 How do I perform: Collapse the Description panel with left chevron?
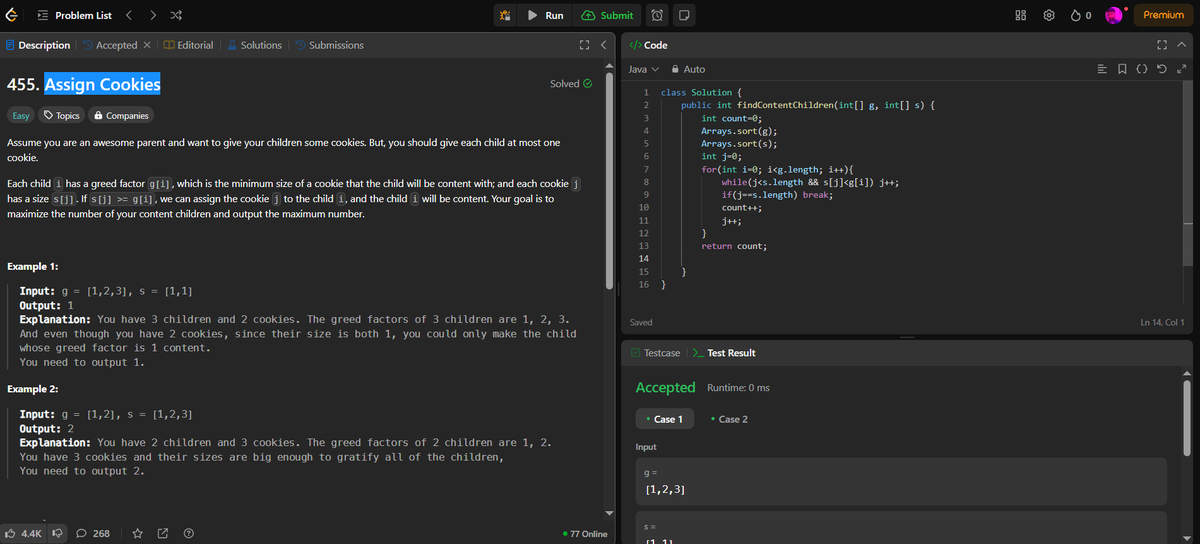click(604, 45)
